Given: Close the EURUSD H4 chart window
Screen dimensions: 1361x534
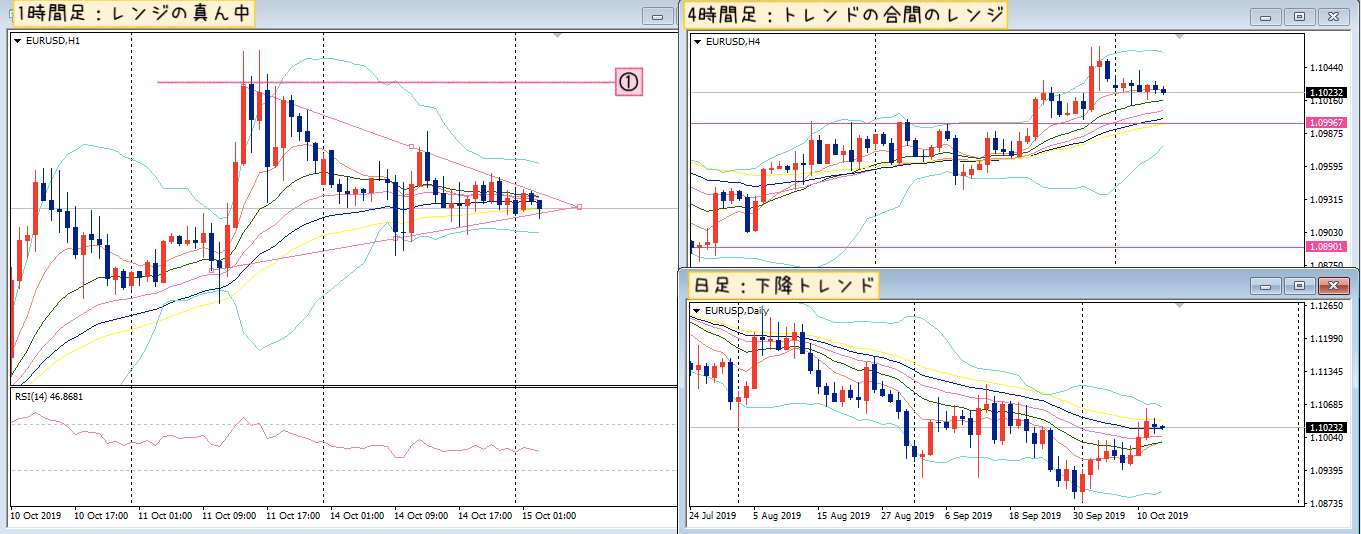Looking at the screenshot, I should point(1333,17).
